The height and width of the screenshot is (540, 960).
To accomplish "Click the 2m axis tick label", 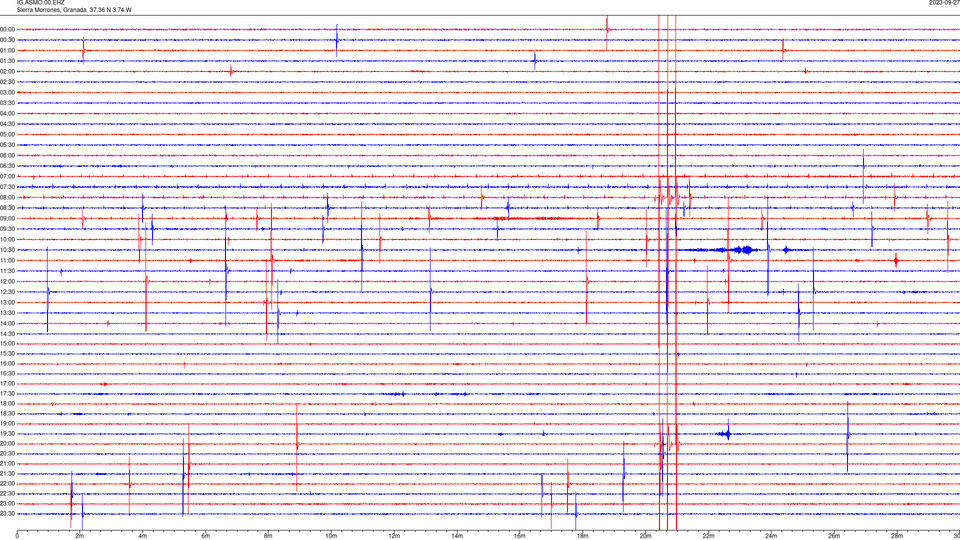I will pyautogui.click(x=80, y=536).
